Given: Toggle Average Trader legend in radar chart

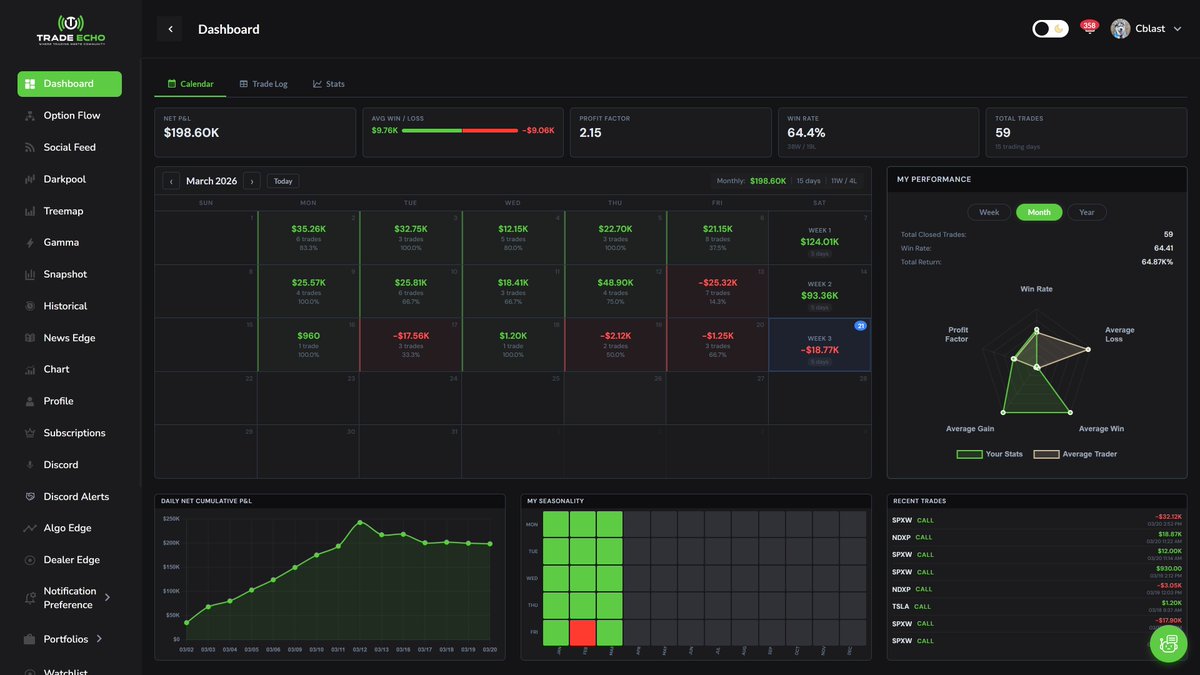Looking at the screenshot, I should pyautogui.click(x=1075, y=454).
